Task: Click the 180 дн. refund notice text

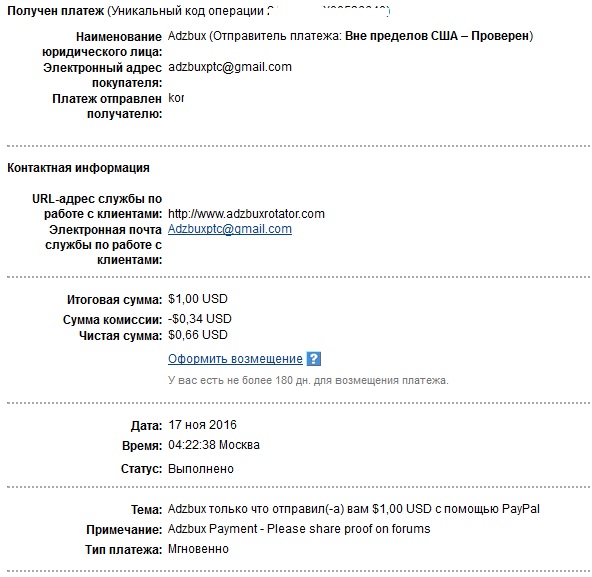Action: tap(308, 380)
